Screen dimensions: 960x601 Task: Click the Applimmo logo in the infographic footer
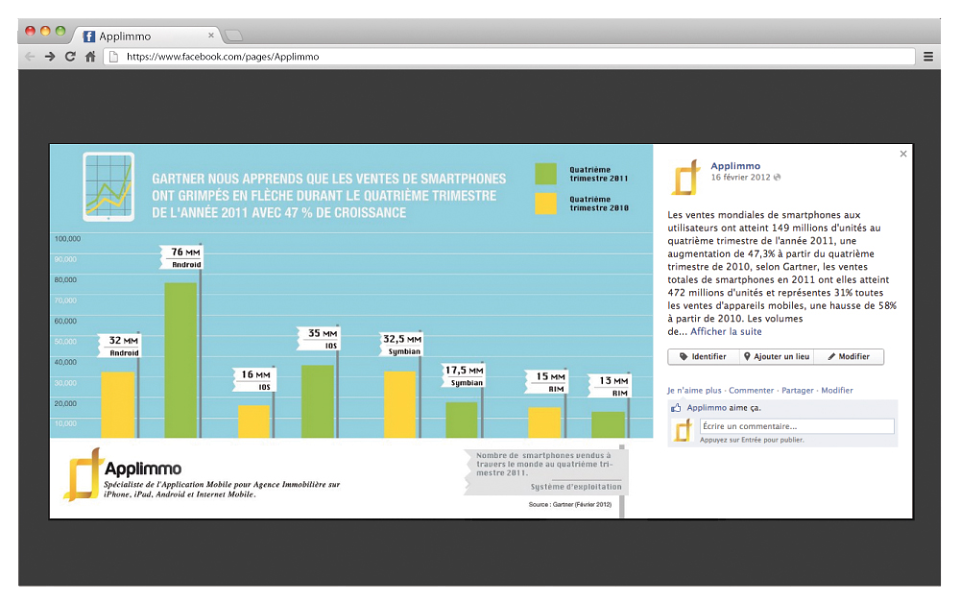tap(122, 473)
